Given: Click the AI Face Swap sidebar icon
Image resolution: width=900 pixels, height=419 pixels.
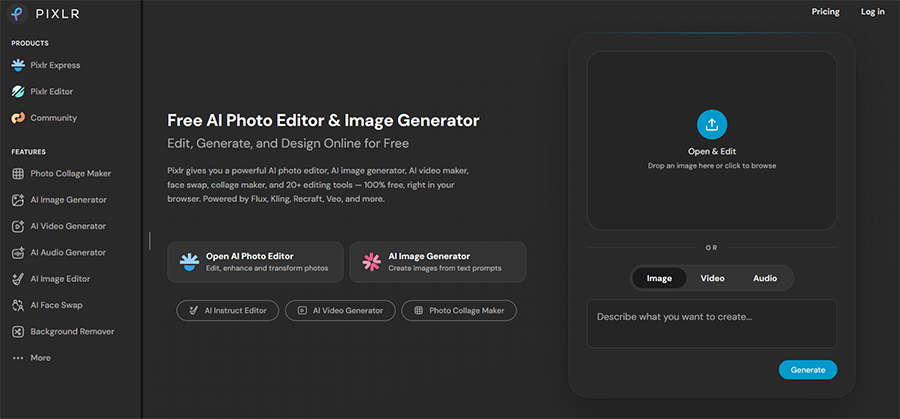Looking at the screenshot, I should [18, 305].
